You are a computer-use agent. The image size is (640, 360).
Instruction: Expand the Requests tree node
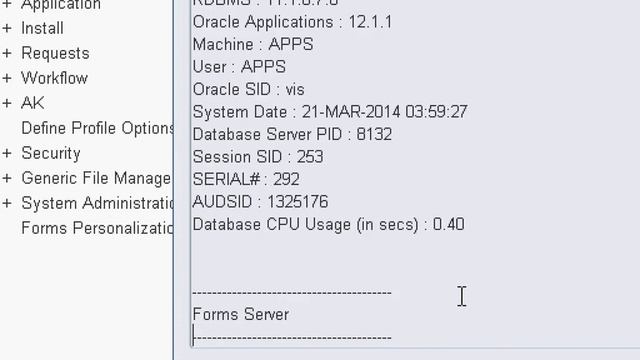click(x=7, y=53)
